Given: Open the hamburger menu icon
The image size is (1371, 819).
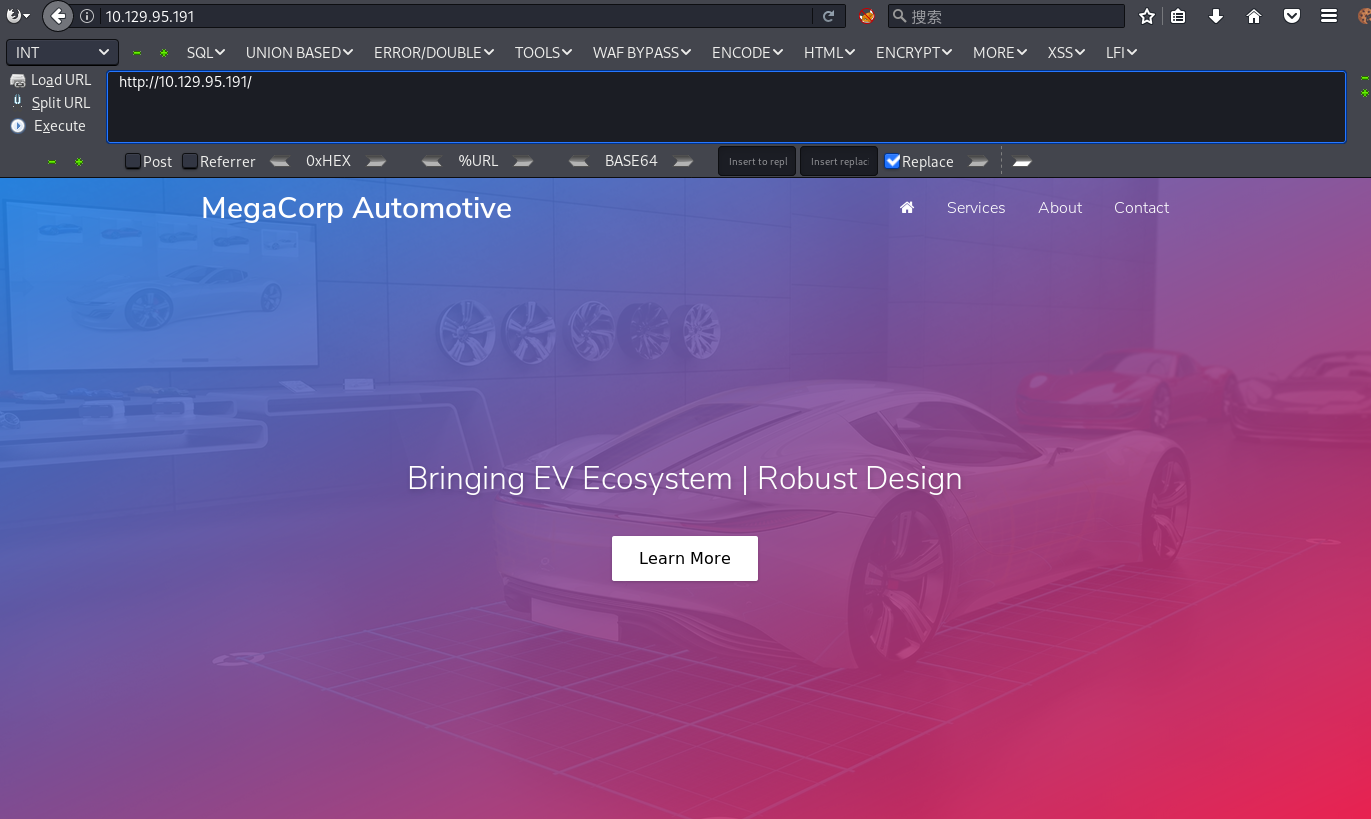Looking at the screenshot, I should pos(1329,16).
